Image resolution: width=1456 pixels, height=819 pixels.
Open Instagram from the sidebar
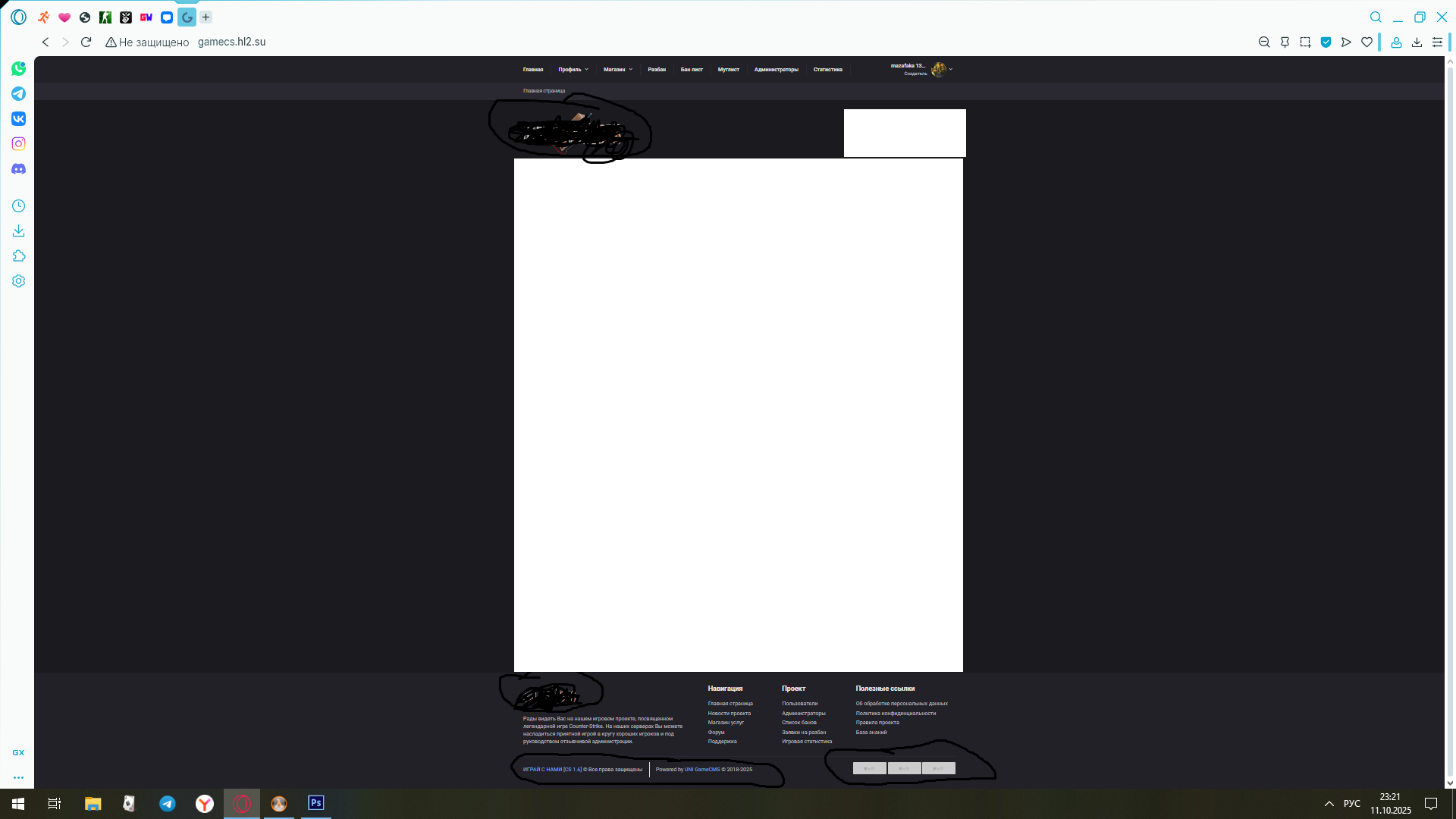pyautogui.click(x=18, y=144)
